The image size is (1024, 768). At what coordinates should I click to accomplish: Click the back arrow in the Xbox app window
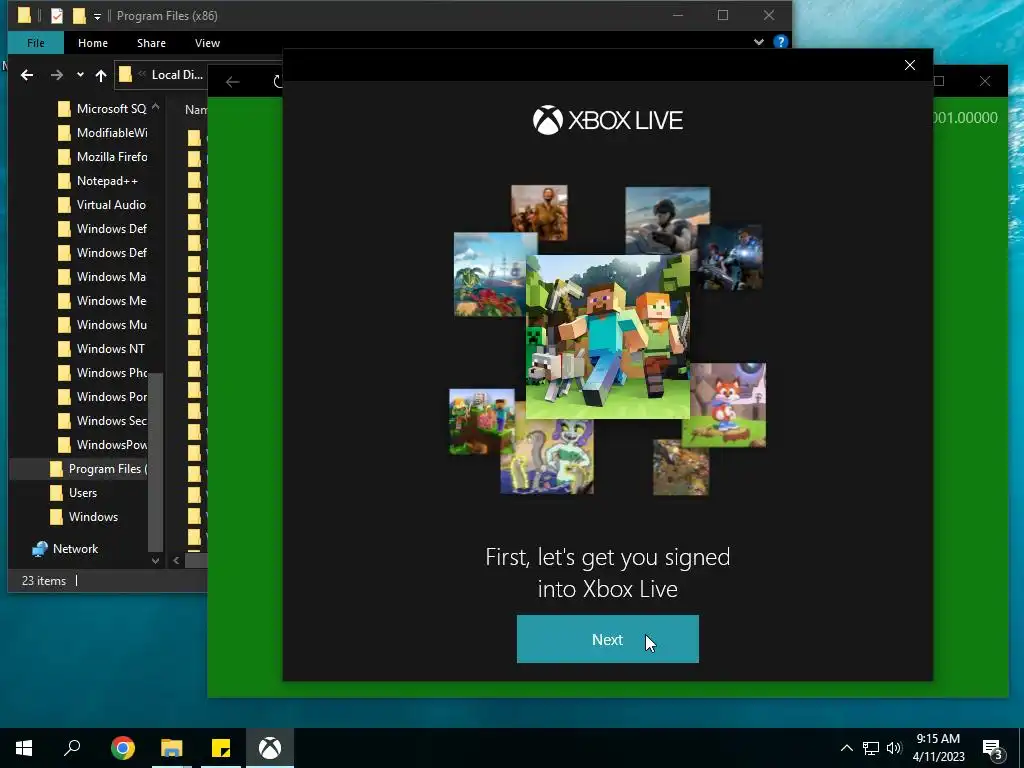click(x=232, y=82)
